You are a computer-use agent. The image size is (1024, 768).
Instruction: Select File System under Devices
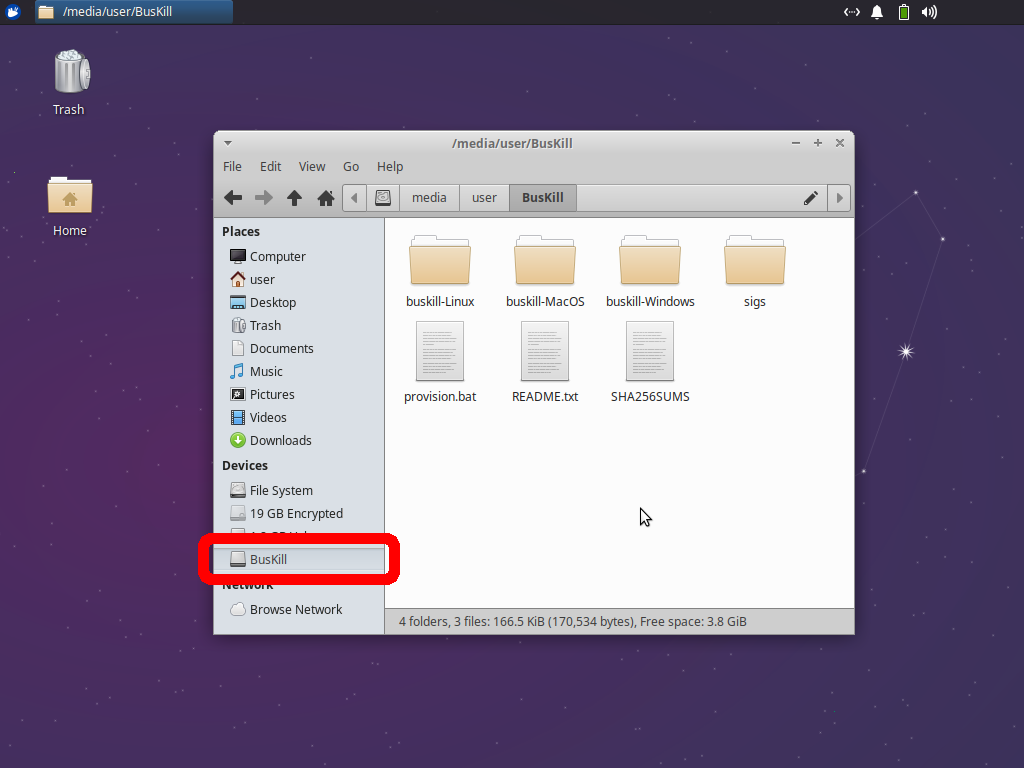point(299,490)
